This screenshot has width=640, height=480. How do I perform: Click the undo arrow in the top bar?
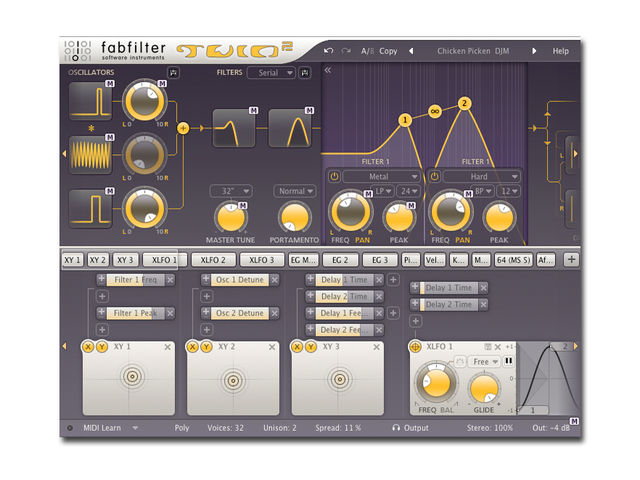coord(328,51)
